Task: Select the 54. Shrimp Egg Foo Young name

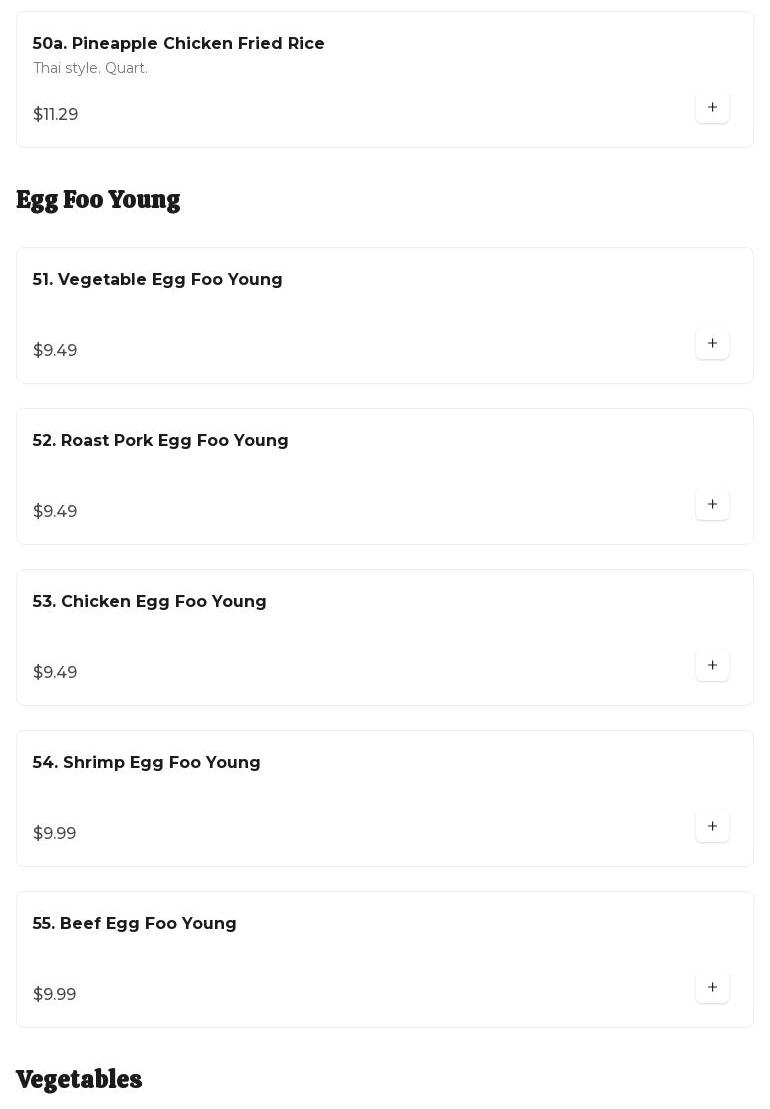Action: tap(147, 763)
